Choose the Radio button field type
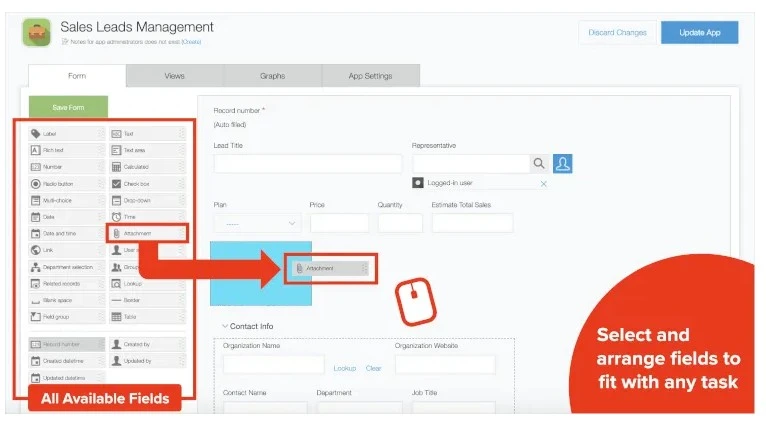 pyautogui.click(x=67, y=184)
